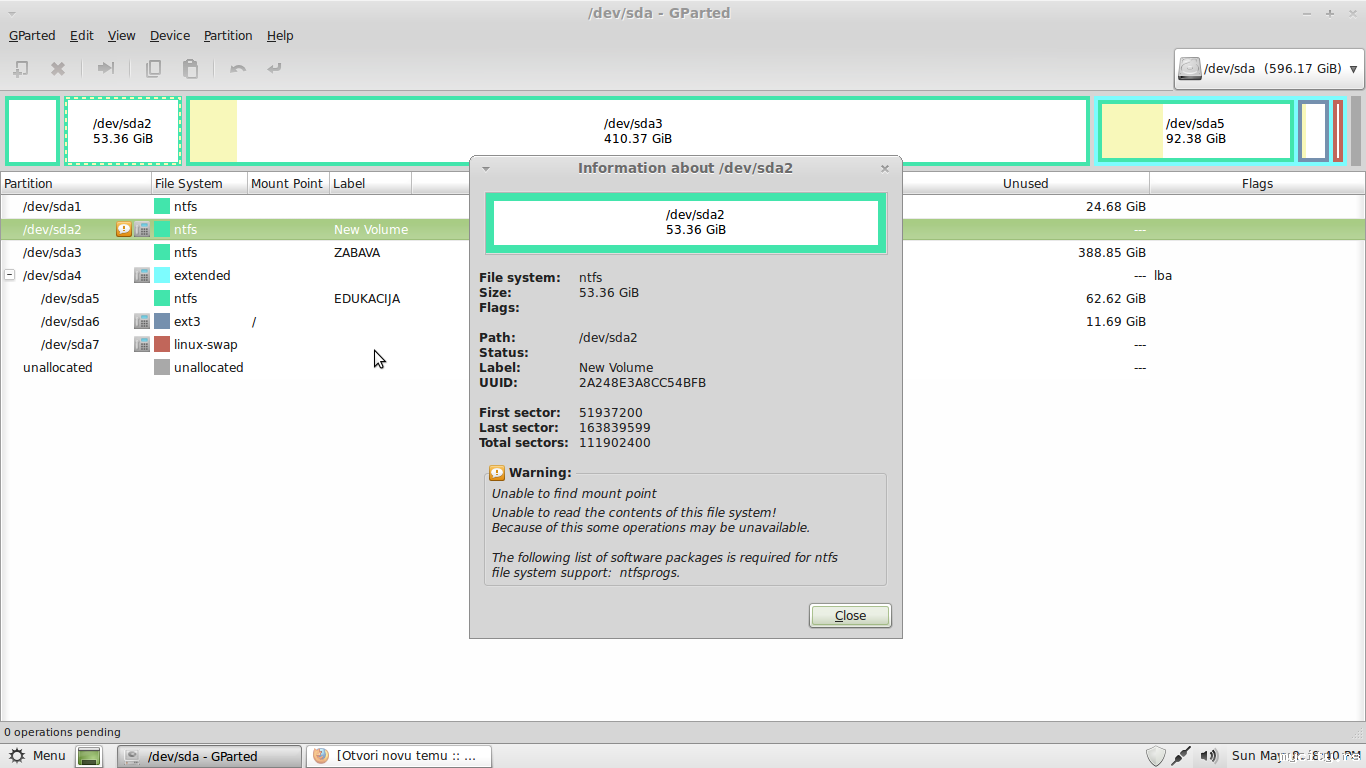This screenshot has height=768, width=1366.
Task: Switch to the Otvori novu temu taskbar window
Action: click(x=398, y=756)
